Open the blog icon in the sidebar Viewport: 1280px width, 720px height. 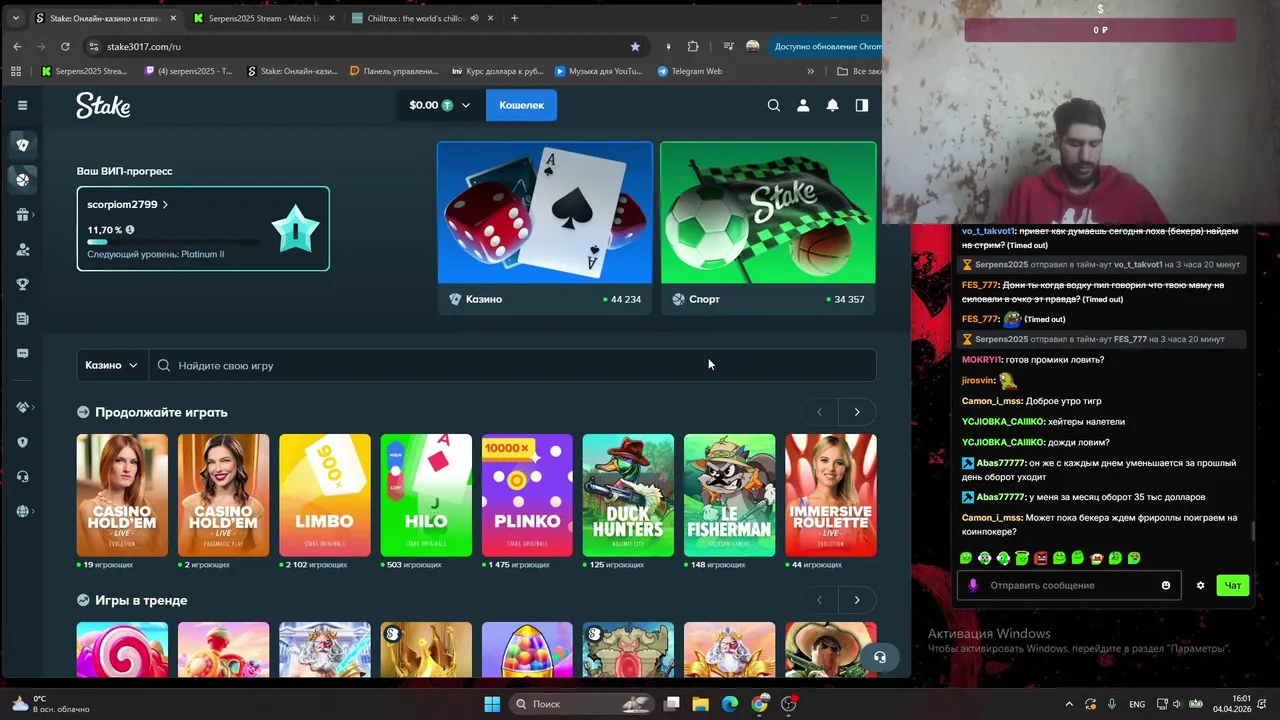tap(22, 319)
